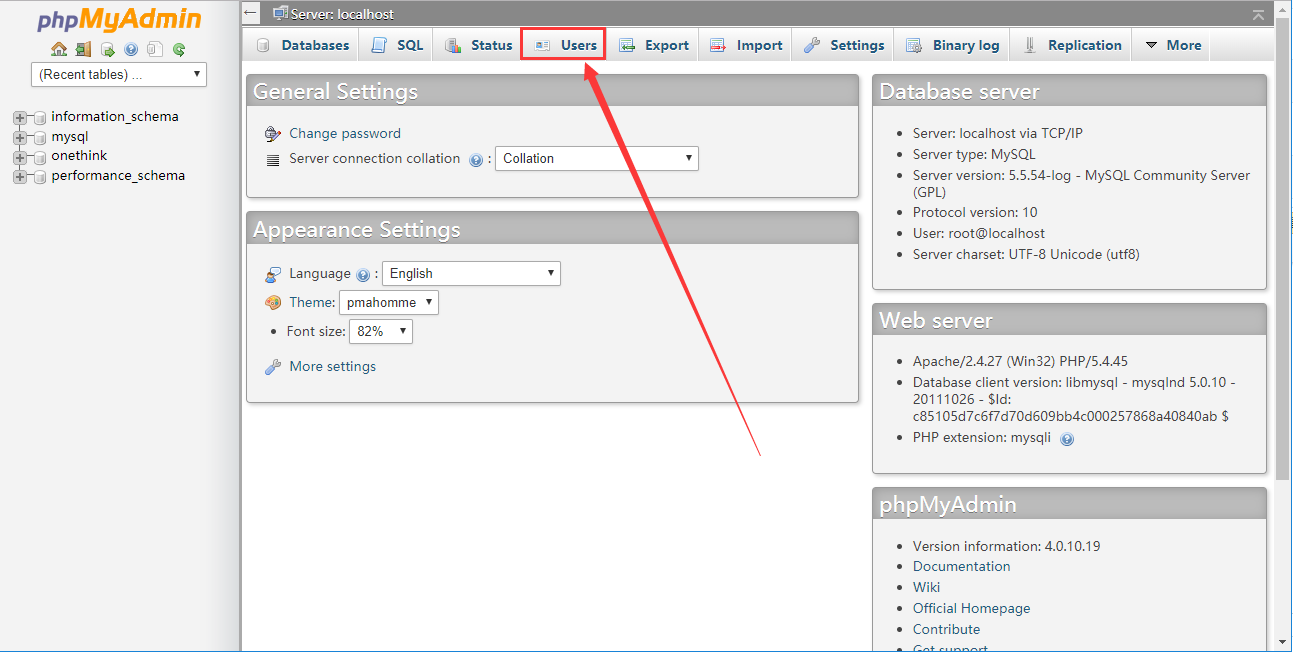
Task: Click the help icon beside Language
Action: point(363,275)
